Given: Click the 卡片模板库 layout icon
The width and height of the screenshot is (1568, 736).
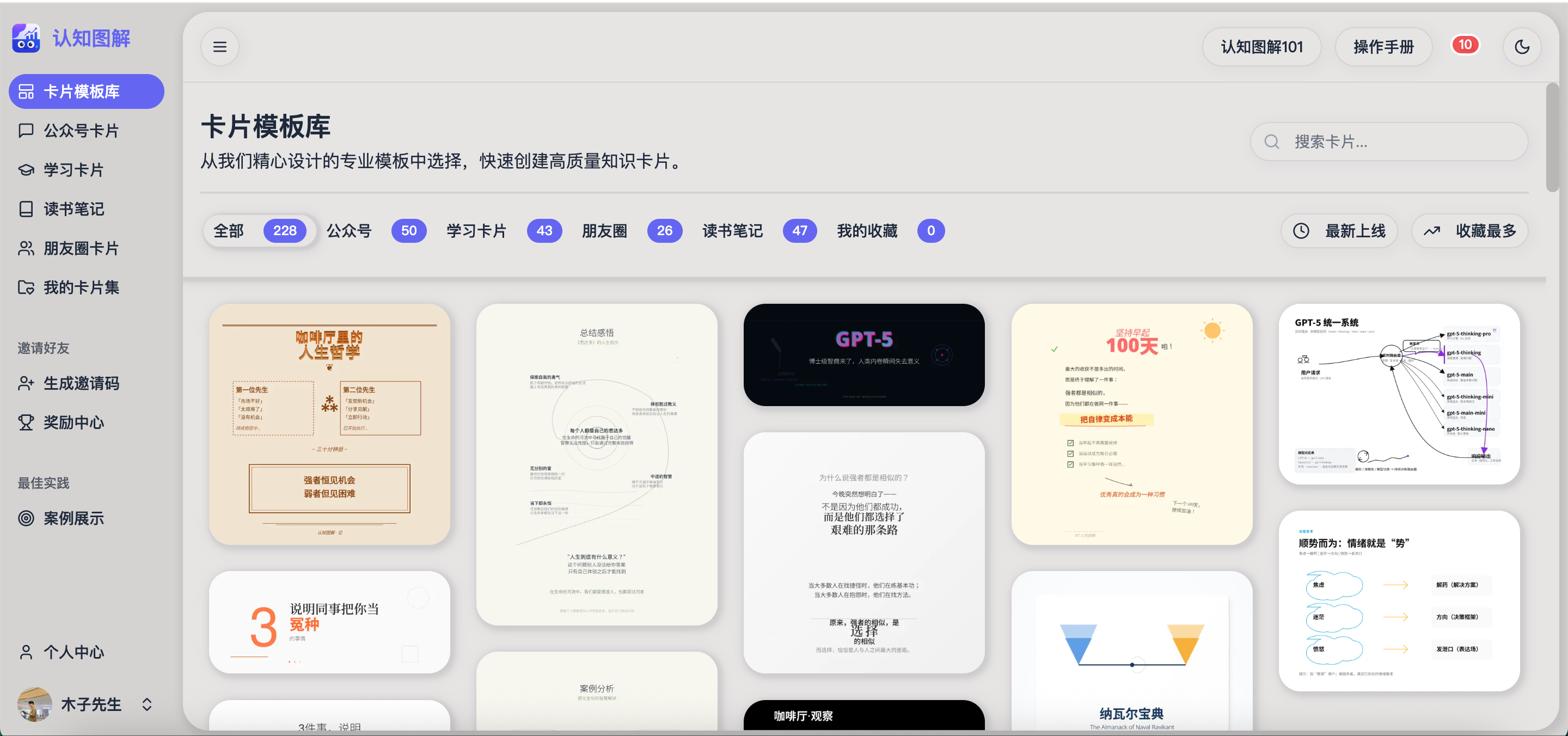Looking at the screenshot, I should 26,91.
